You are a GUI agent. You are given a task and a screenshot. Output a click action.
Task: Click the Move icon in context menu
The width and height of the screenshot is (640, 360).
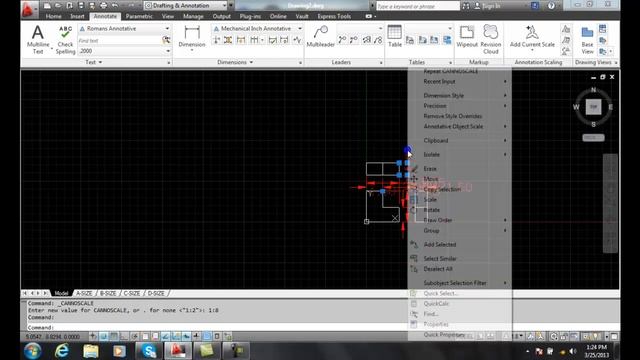pos(414,179)
